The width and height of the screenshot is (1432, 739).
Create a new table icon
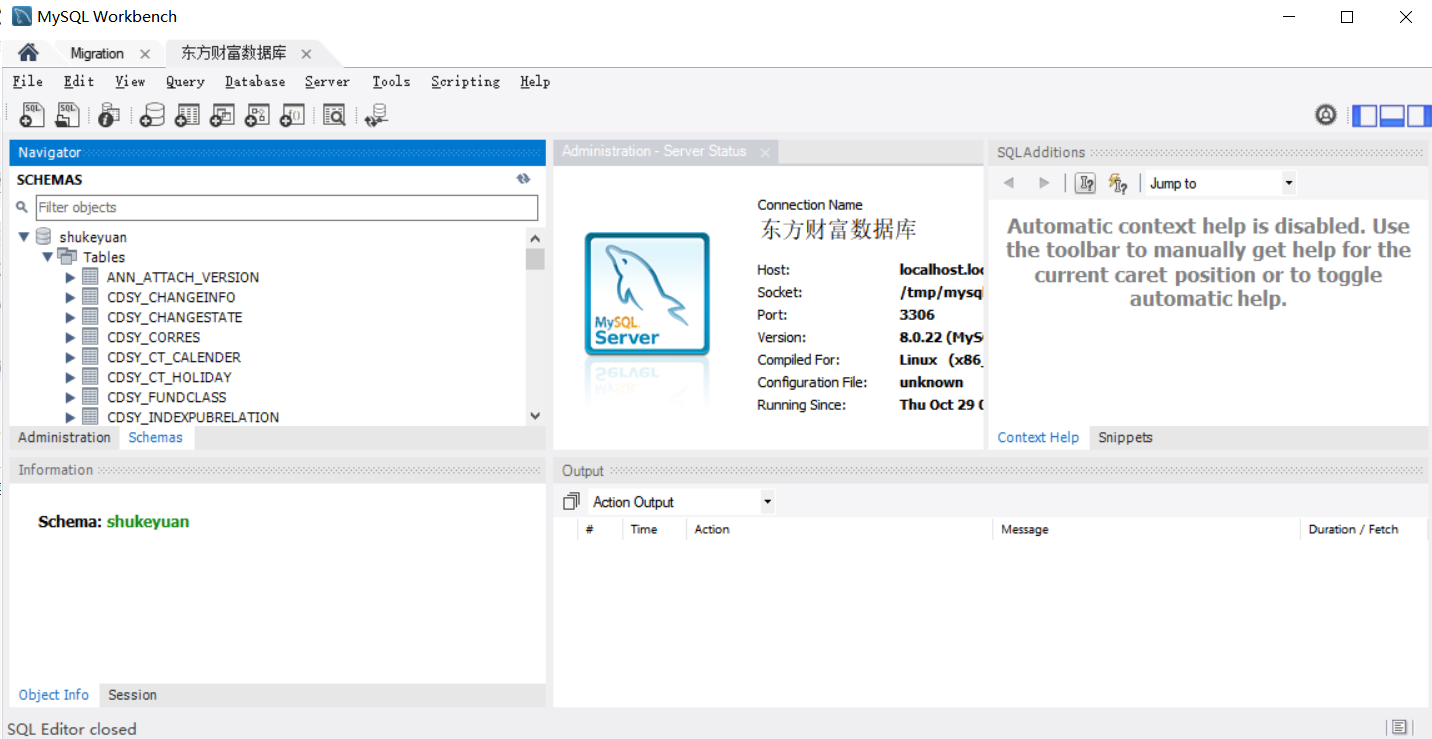[187, 115]
